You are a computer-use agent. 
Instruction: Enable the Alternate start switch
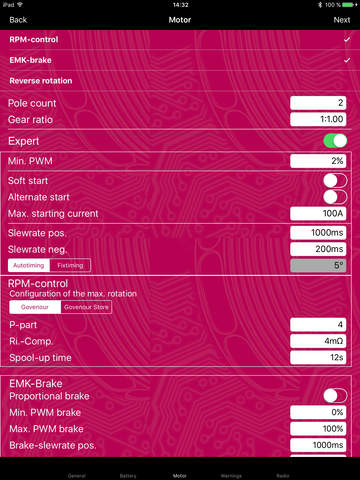point(335,197)
